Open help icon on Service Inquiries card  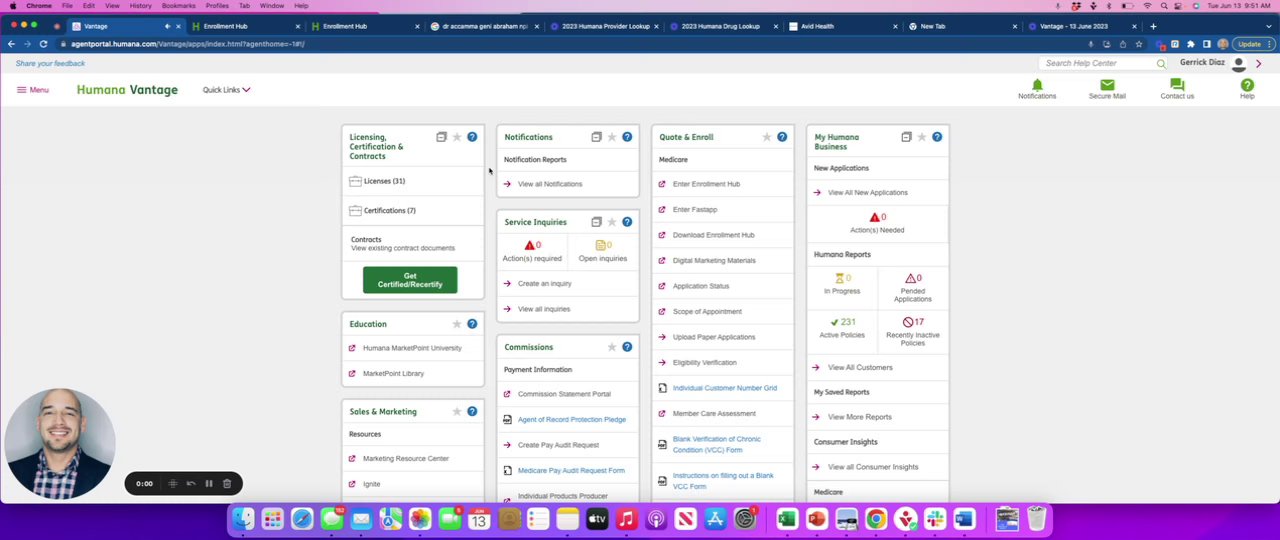pos(627,222)
